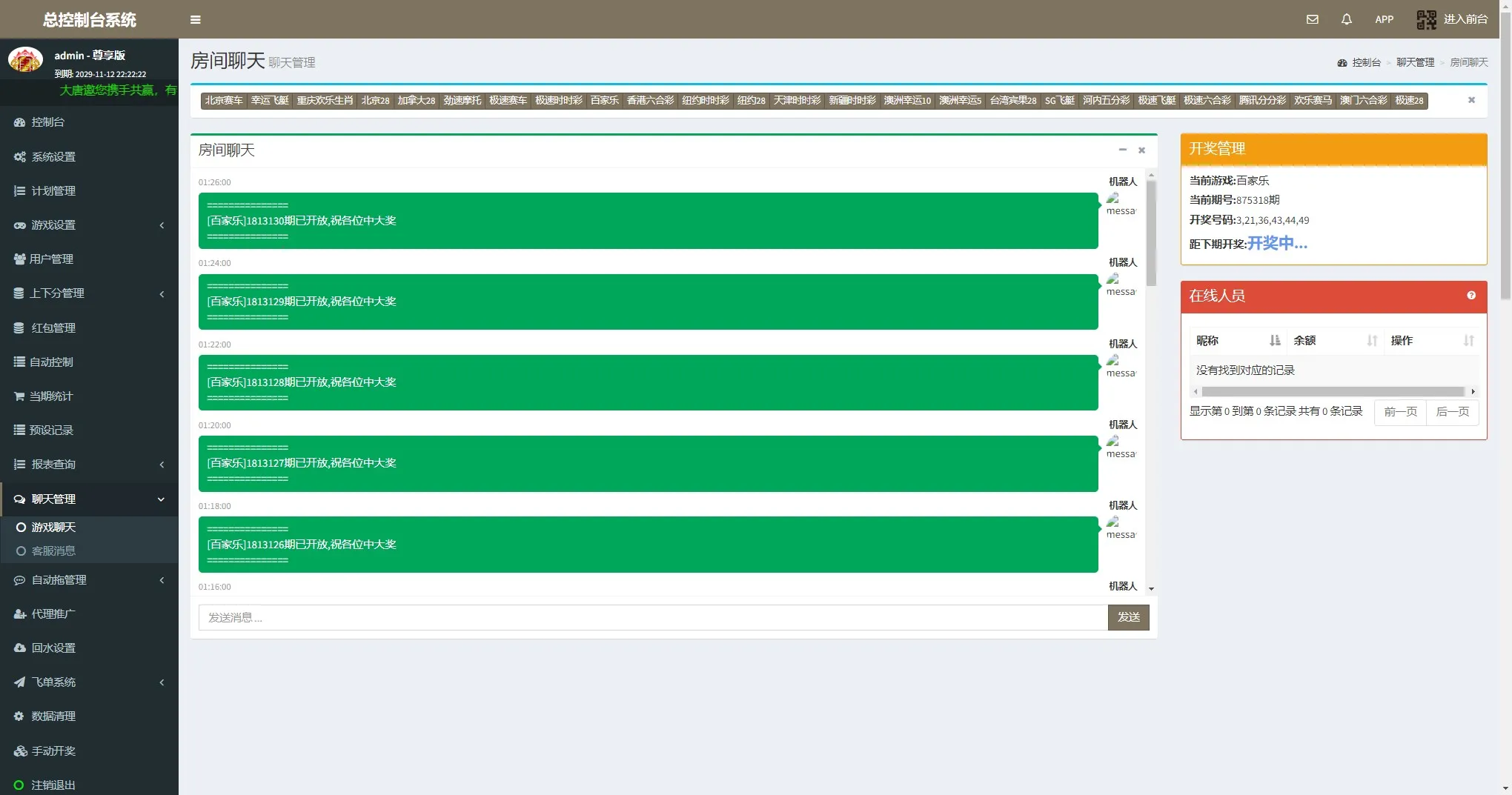The width and height of the screenshot is (1512, 795).
Task: Switch to the 北京赛车 game tab
Action: pyautogui.click(x=224, y=101)
